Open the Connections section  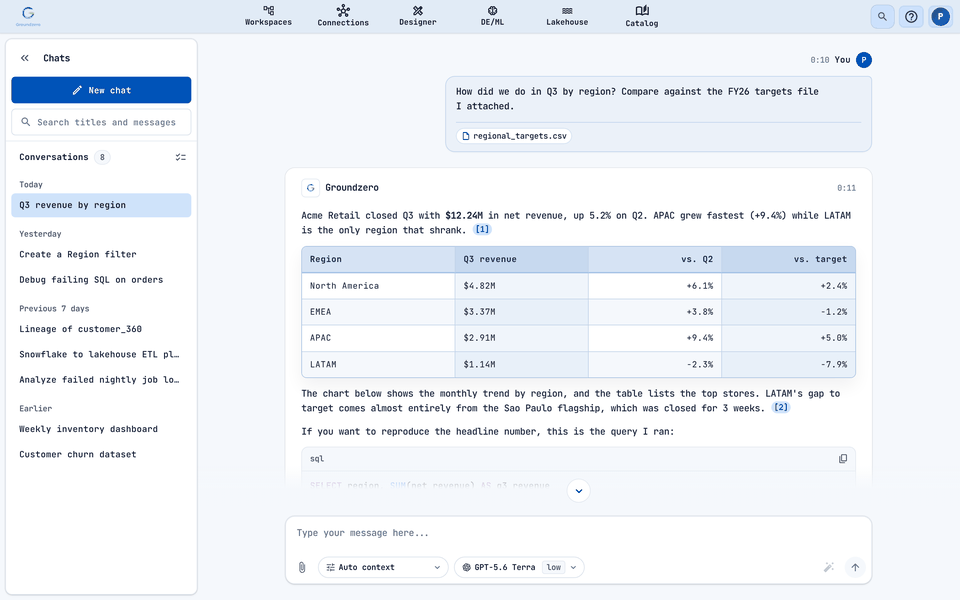click(x=343, y=16)
